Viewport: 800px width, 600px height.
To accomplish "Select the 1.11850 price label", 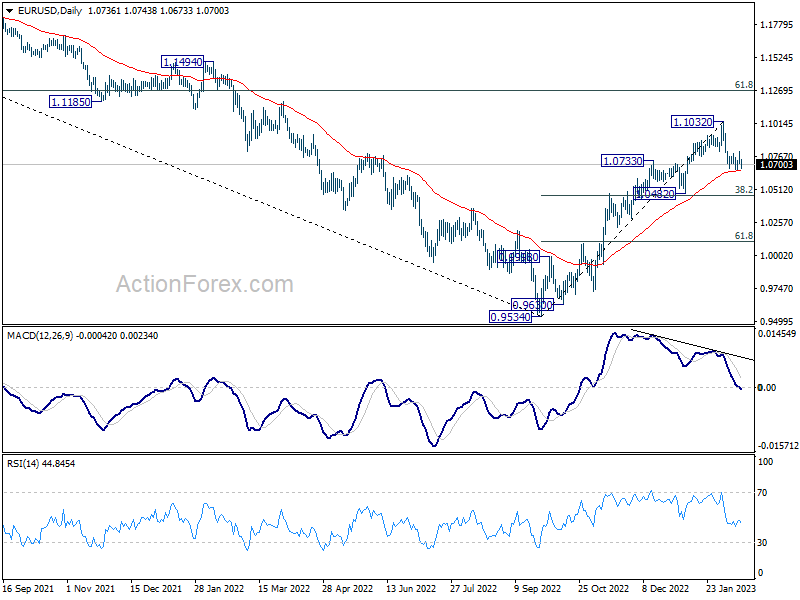I will (x=70, y=102).
